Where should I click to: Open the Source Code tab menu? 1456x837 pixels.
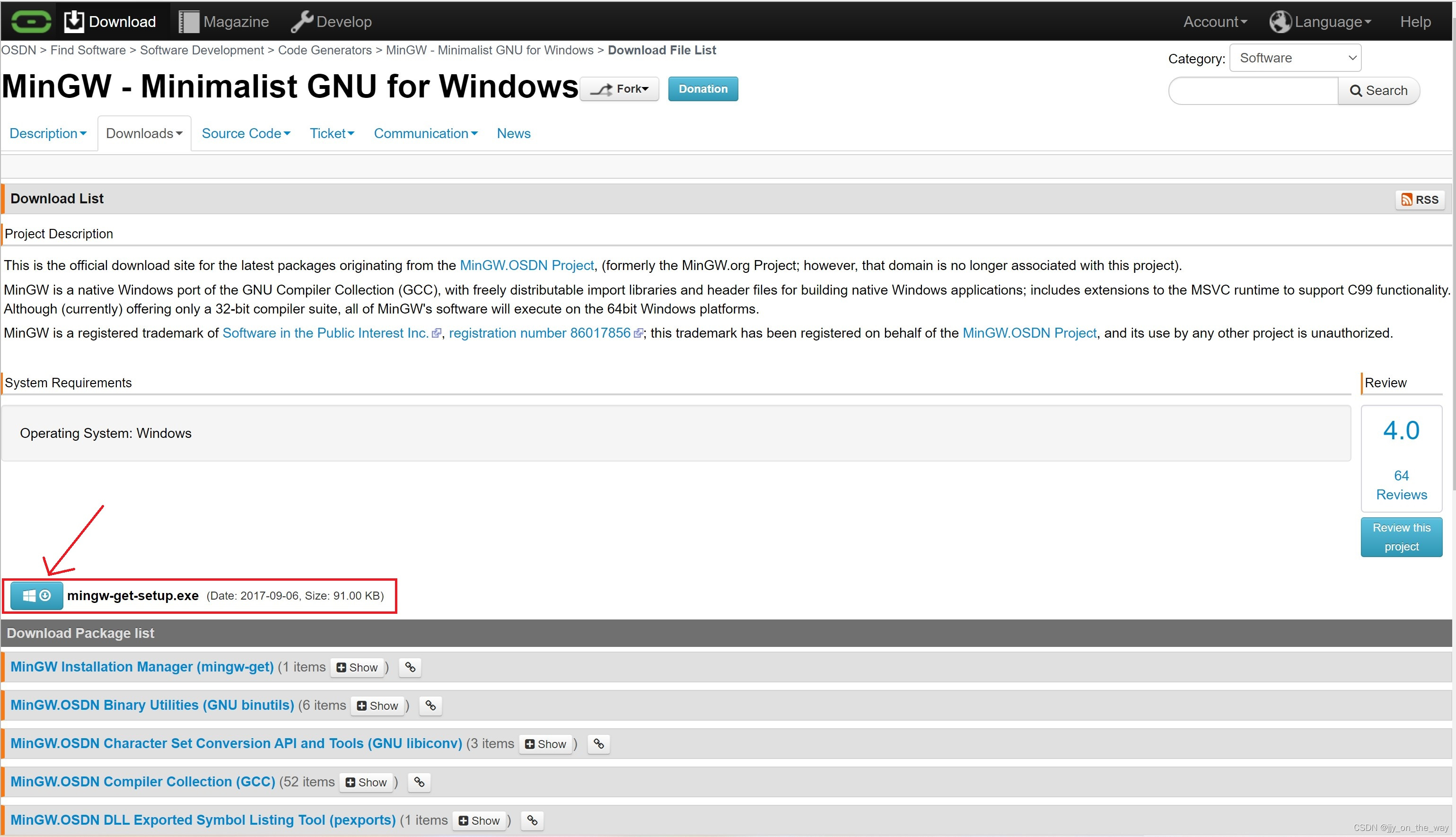246,133
